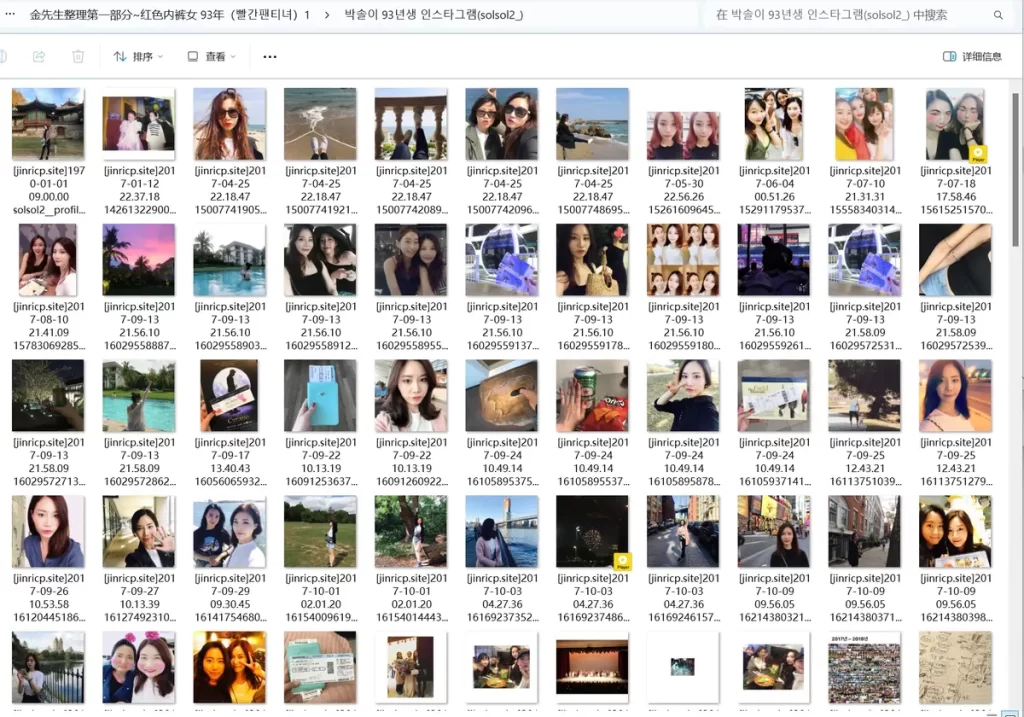Select file ending 16029559180 thumbnail
Image resolution: width=1024 pixels, height=717 pixels.
pos(683,260)
